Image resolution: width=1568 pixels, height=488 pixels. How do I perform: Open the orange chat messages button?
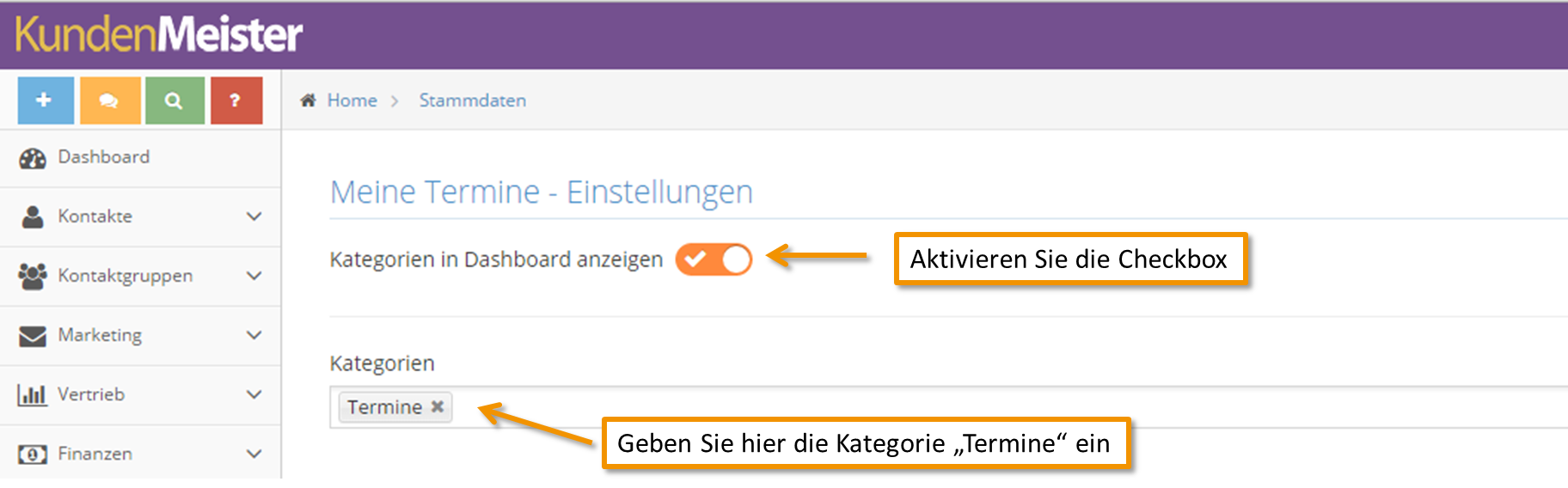tap(110, 101)
